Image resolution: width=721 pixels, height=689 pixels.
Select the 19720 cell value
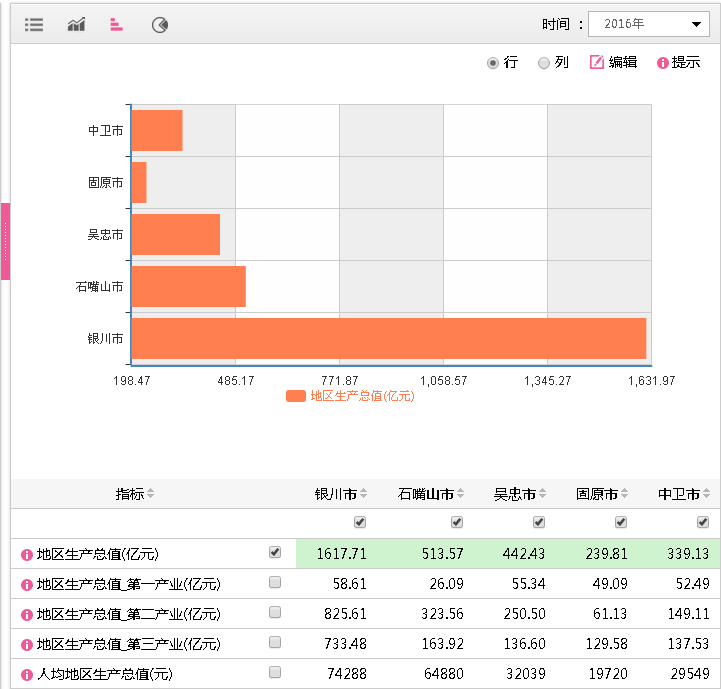(608, 674)
